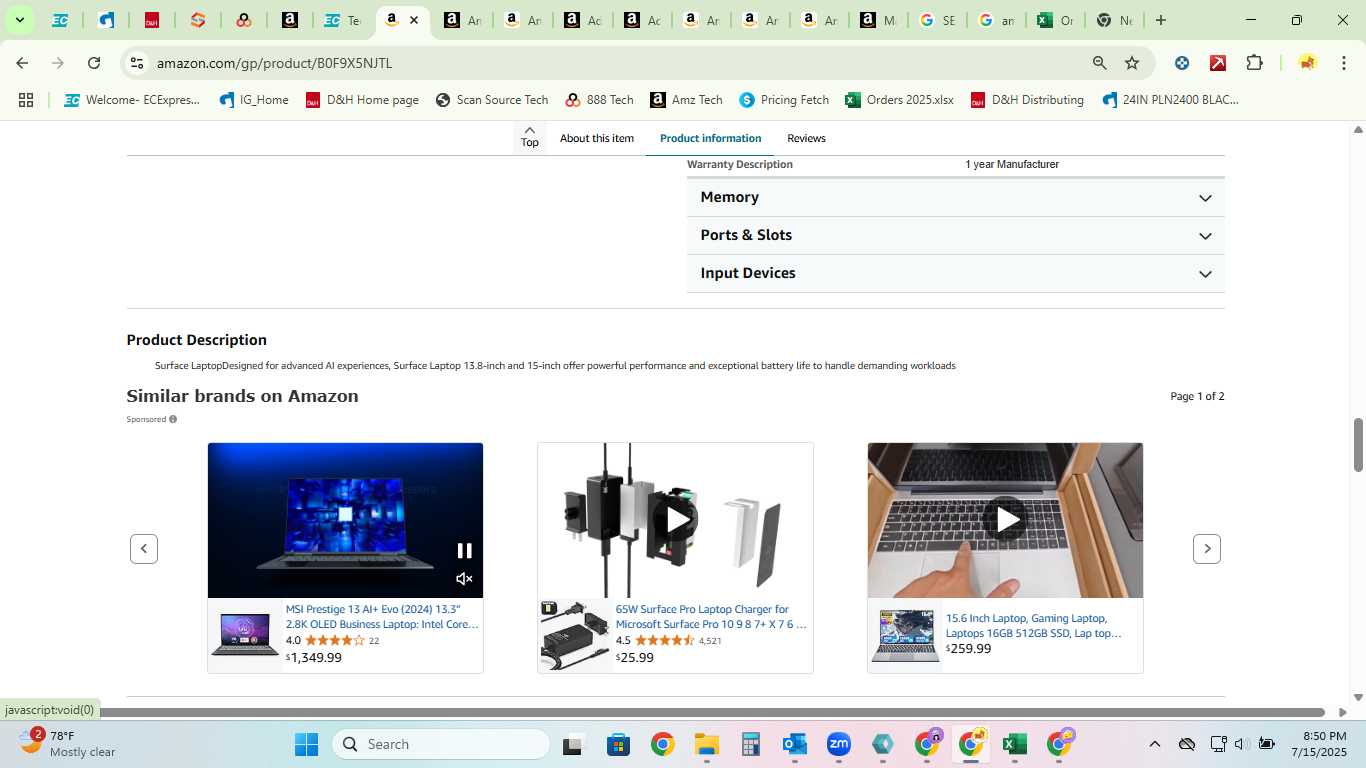This screenshot has height=768, width=1366.
Task: Open the Pricing Fetch bookmark
Action: (x=784, y=100)
